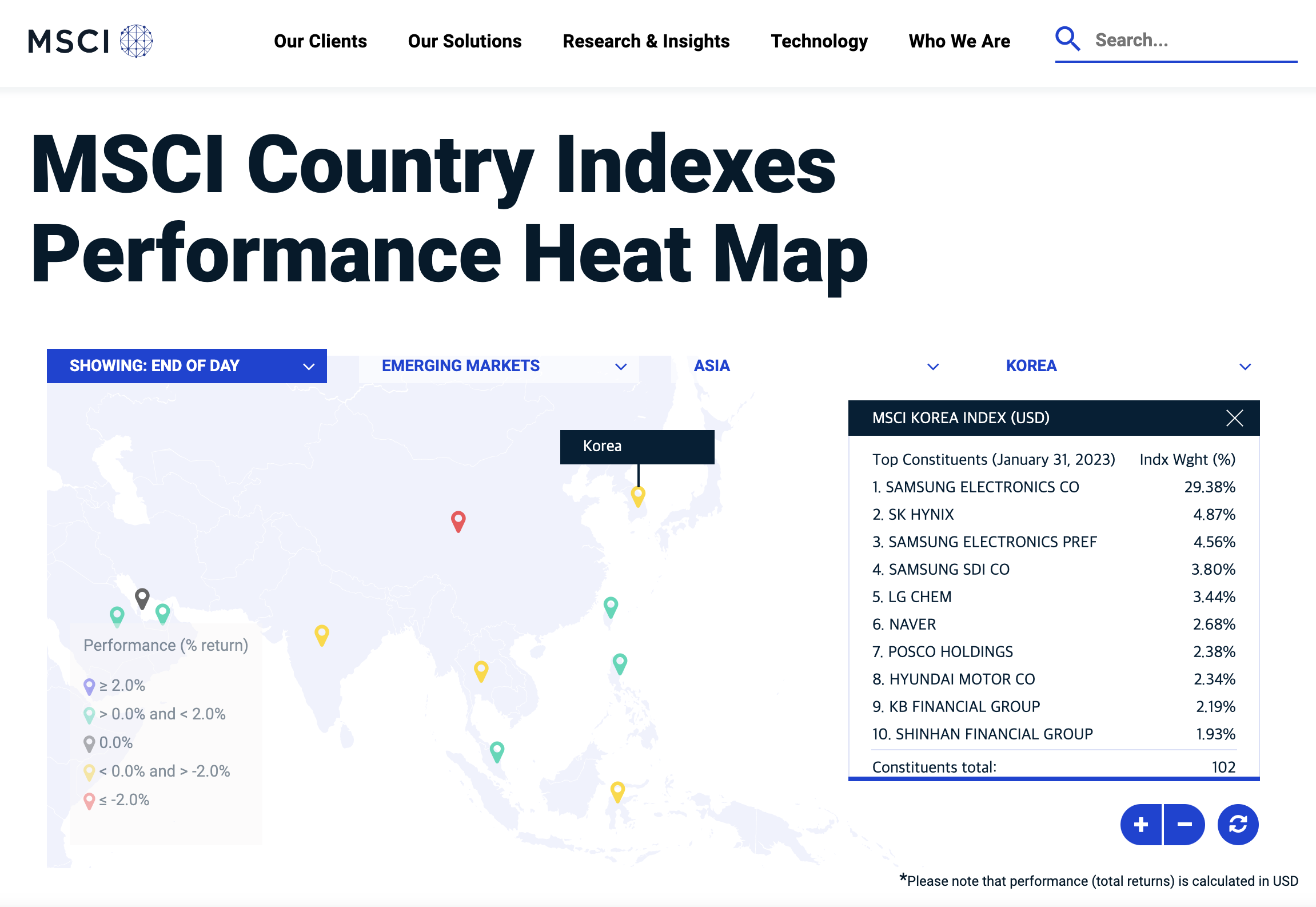Click the MSCI globe logo
Image resolution: width=1316 pixels, height=907 pixels.
pyautogui.click(x=136, y=41)
